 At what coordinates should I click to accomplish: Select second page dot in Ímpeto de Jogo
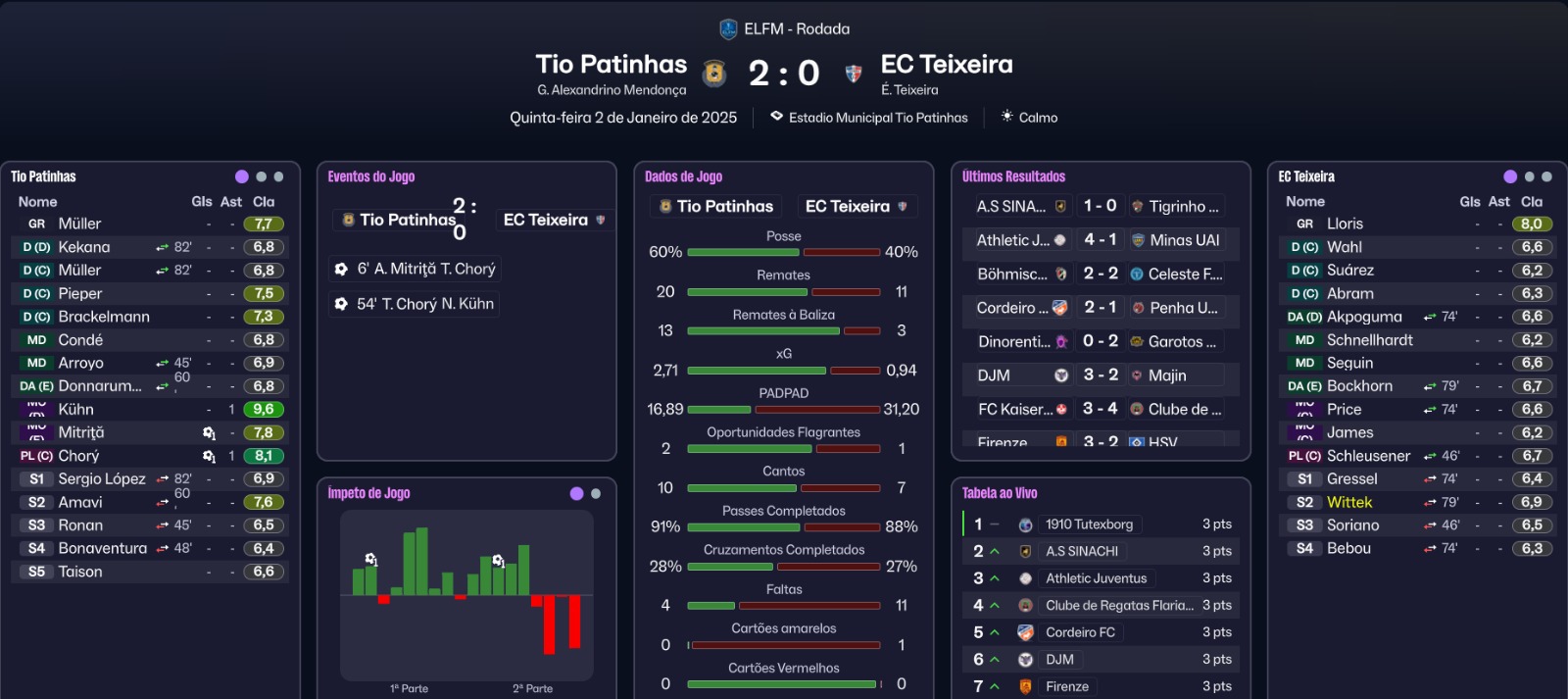pos(596,494)
